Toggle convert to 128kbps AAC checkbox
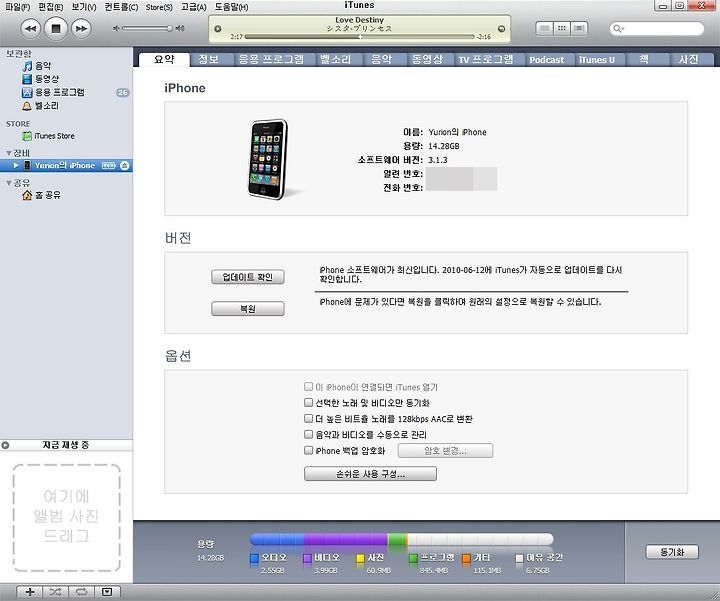The height and width of the screenshot is (601, 720). 309,418
